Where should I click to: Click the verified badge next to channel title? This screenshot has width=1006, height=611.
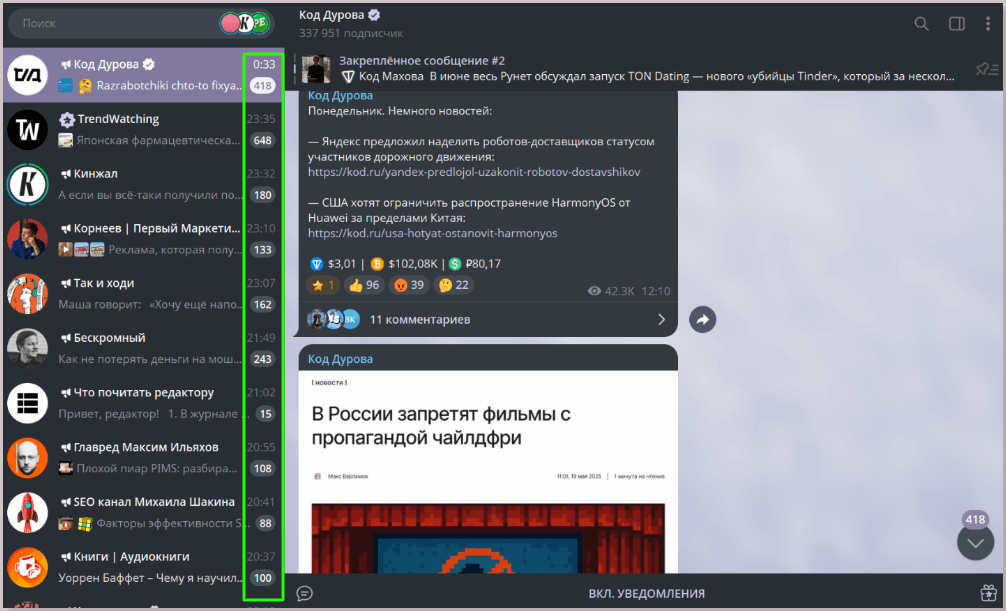coord(374,15)
